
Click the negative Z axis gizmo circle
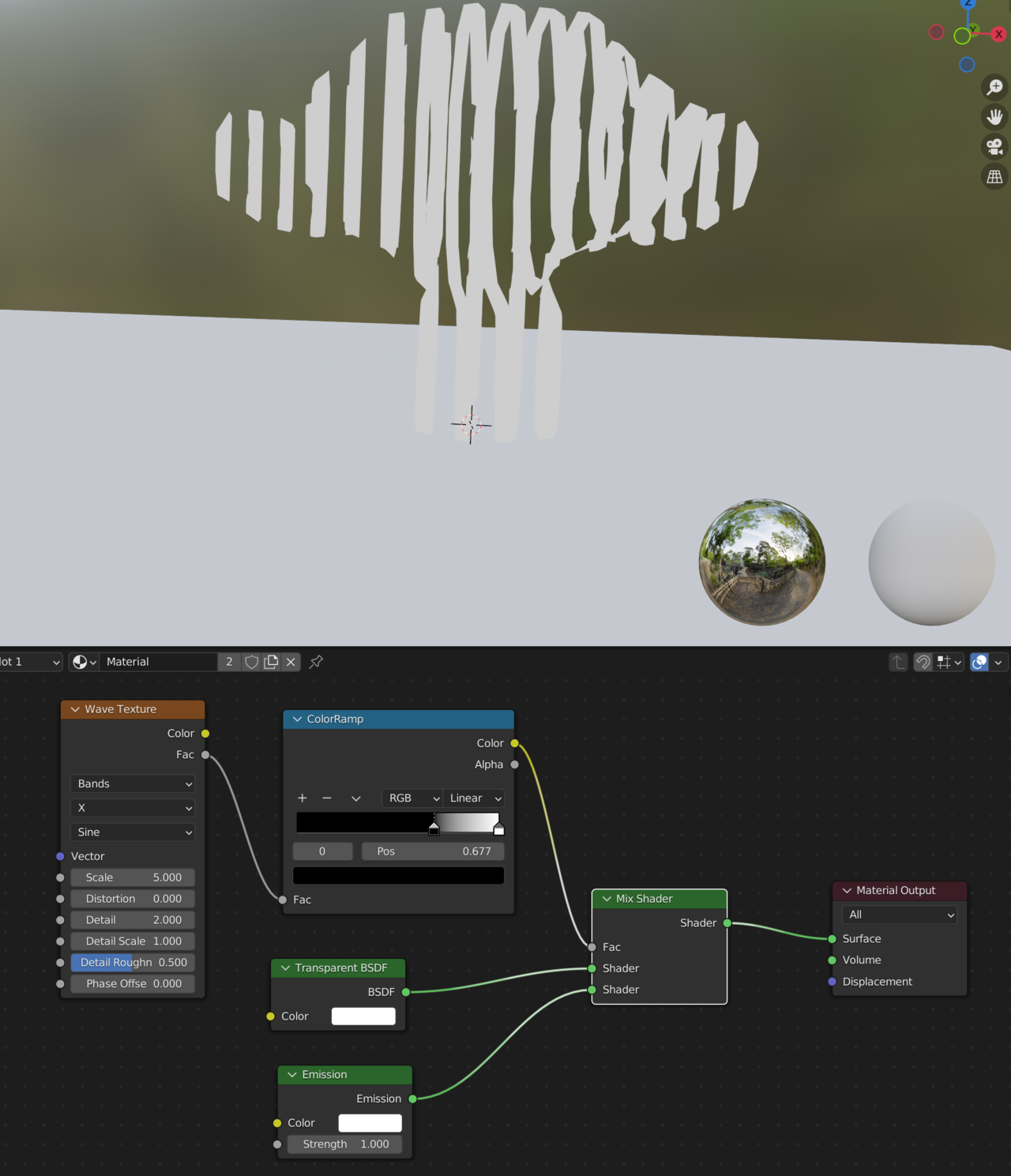click(x=967, y=65)
